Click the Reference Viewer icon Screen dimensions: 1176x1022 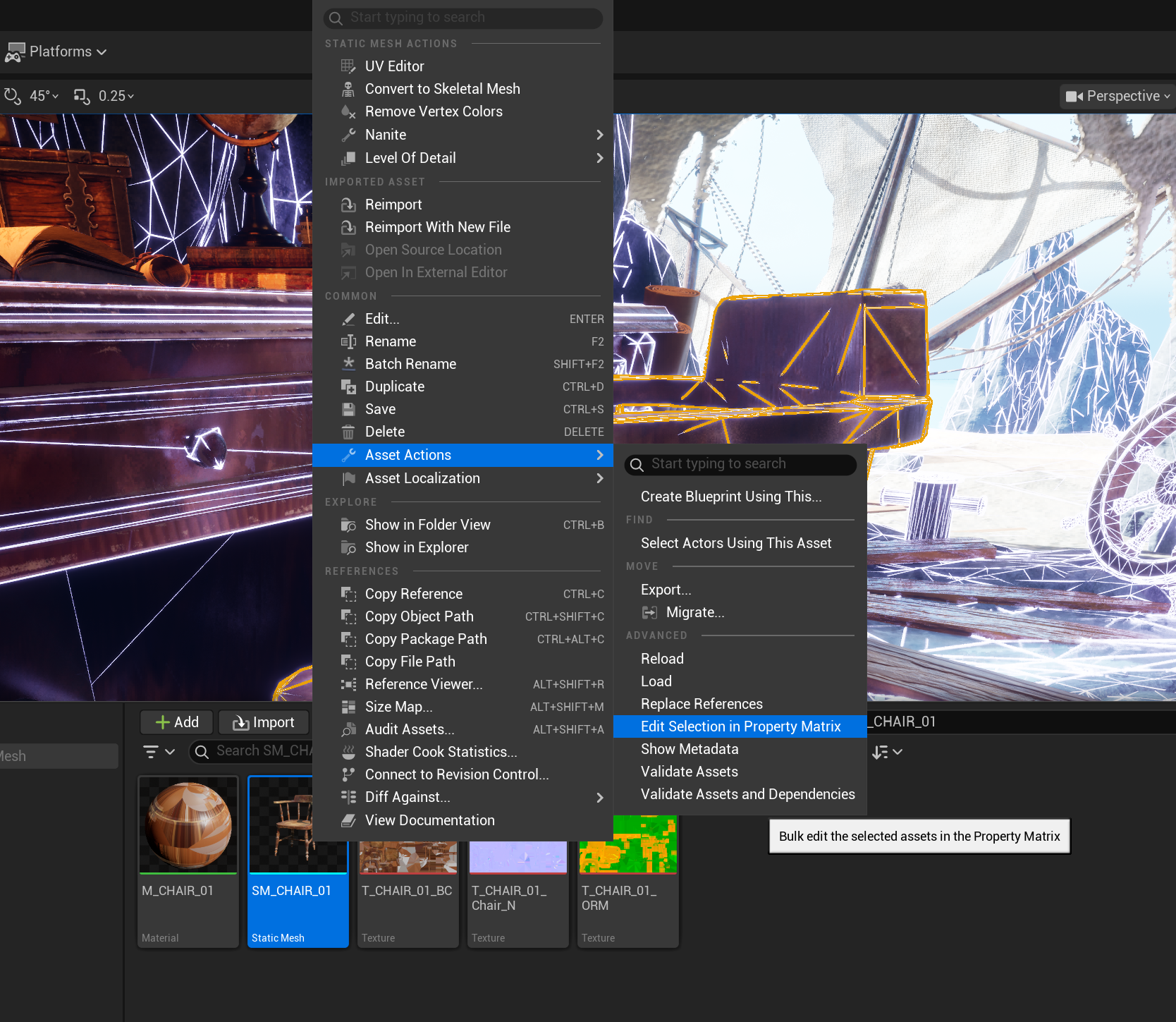(x=348, y=684)
